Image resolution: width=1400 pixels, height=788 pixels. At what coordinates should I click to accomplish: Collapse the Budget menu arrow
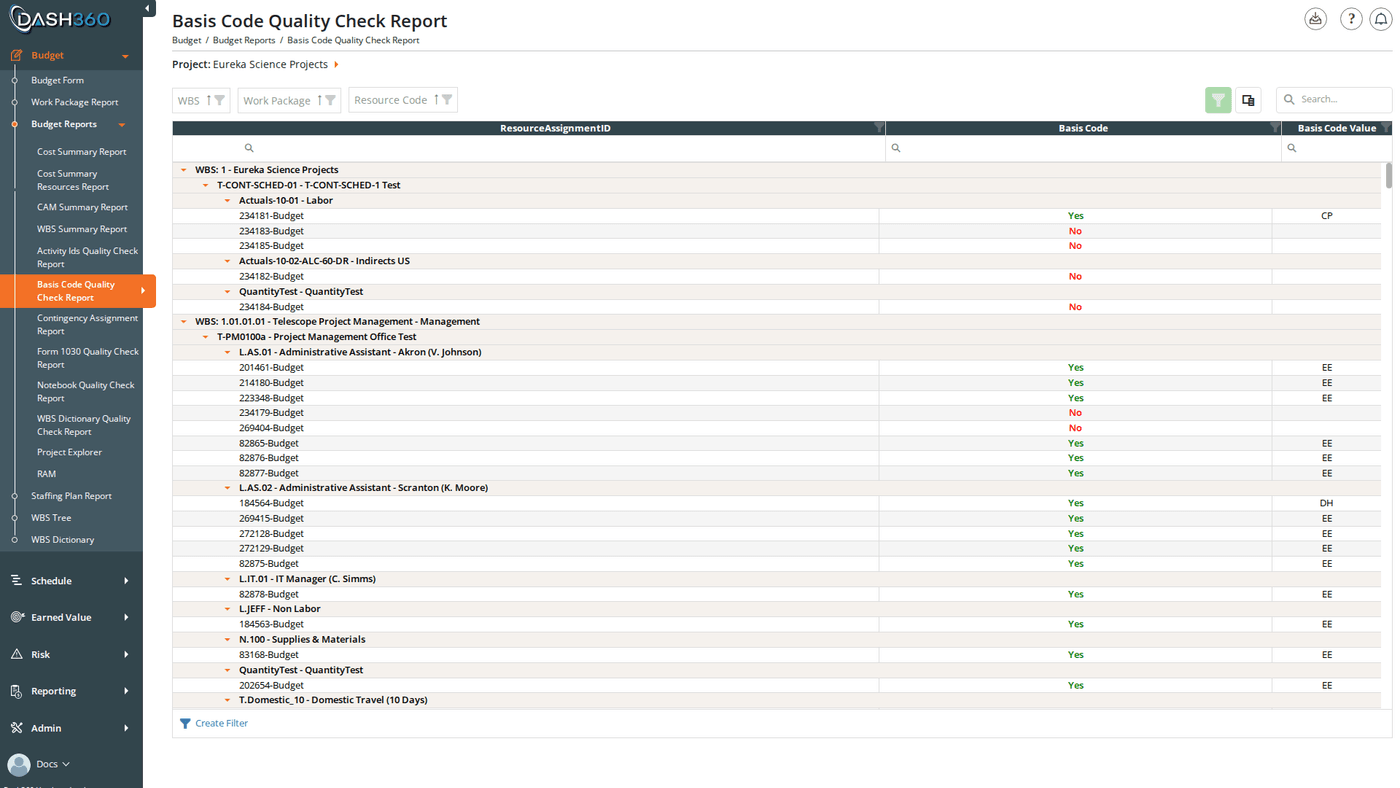click(x=125, y=56)
